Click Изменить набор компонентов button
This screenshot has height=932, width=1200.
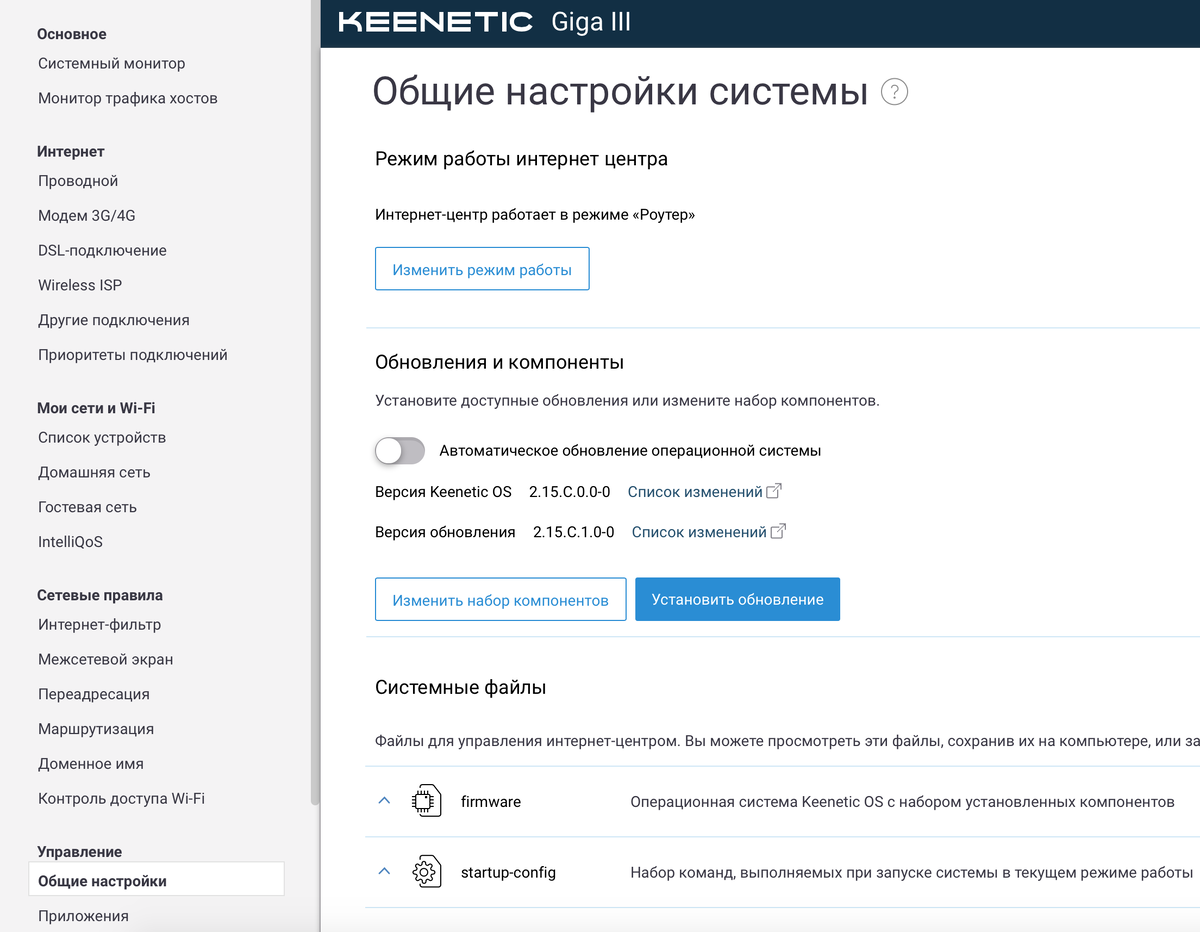click(x=500, y=599)
